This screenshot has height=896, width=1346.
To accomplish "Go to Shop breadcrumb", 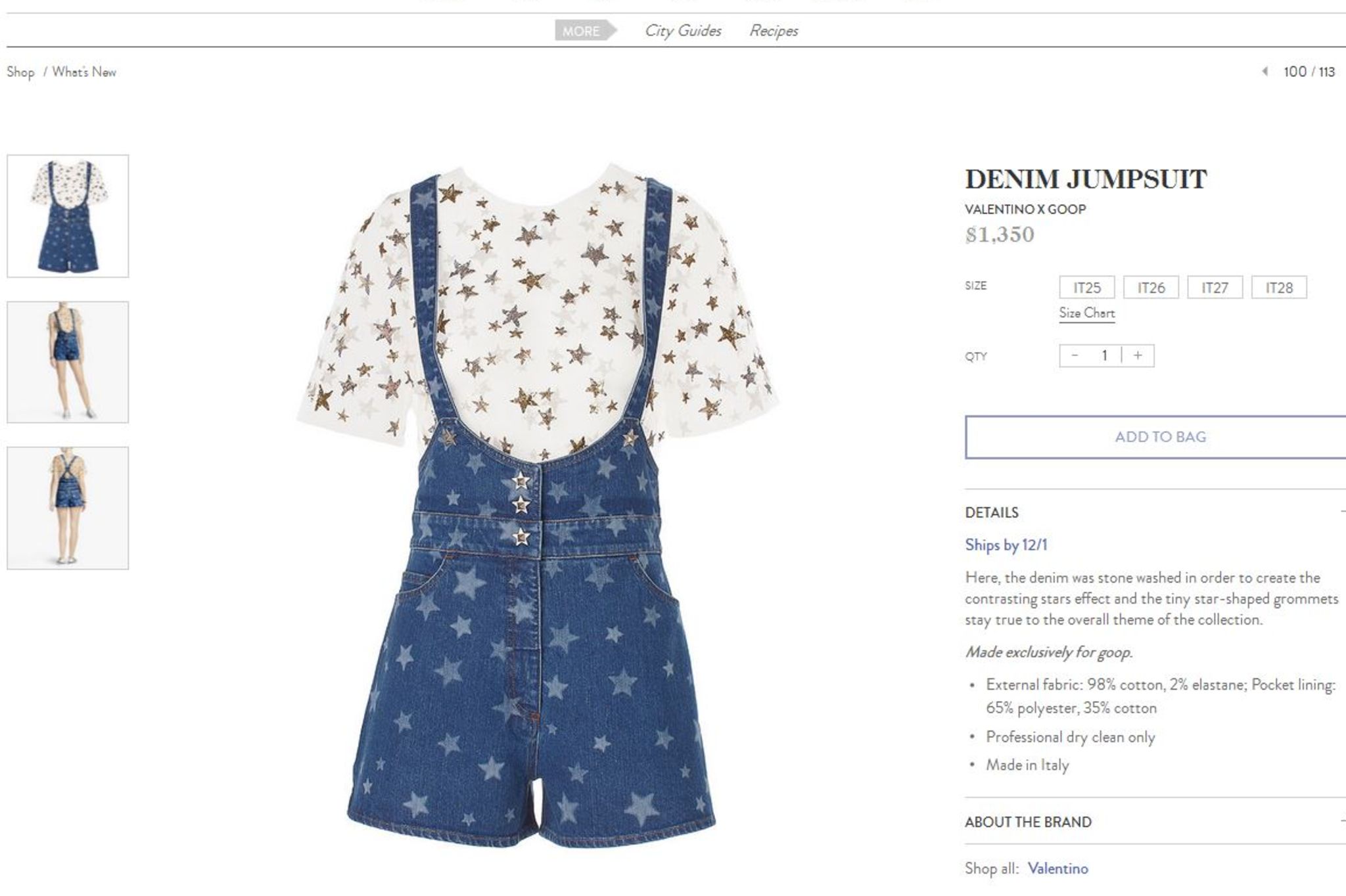I will coord(20,72).
